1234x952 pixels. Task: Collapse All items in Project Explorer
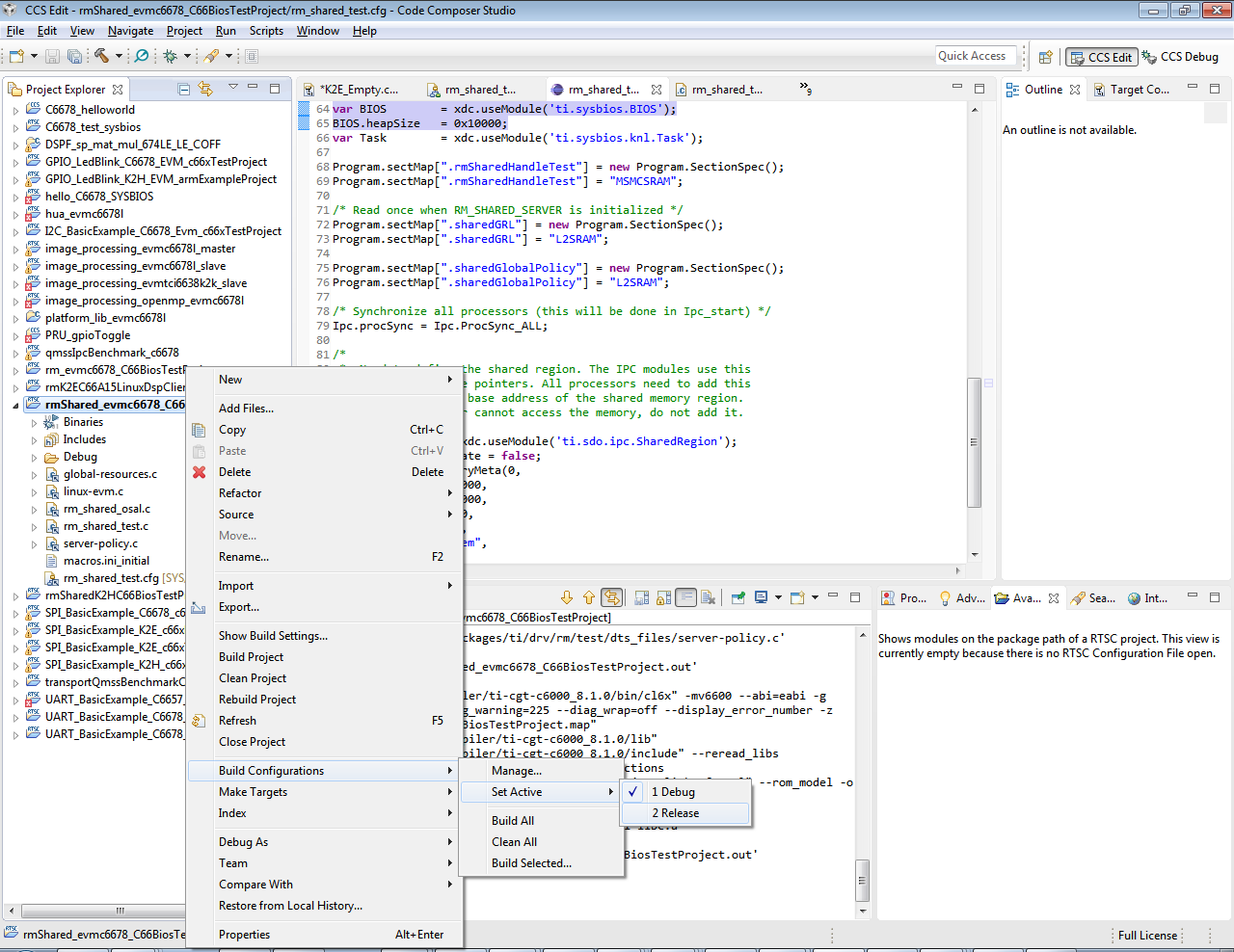click(183, 88)
